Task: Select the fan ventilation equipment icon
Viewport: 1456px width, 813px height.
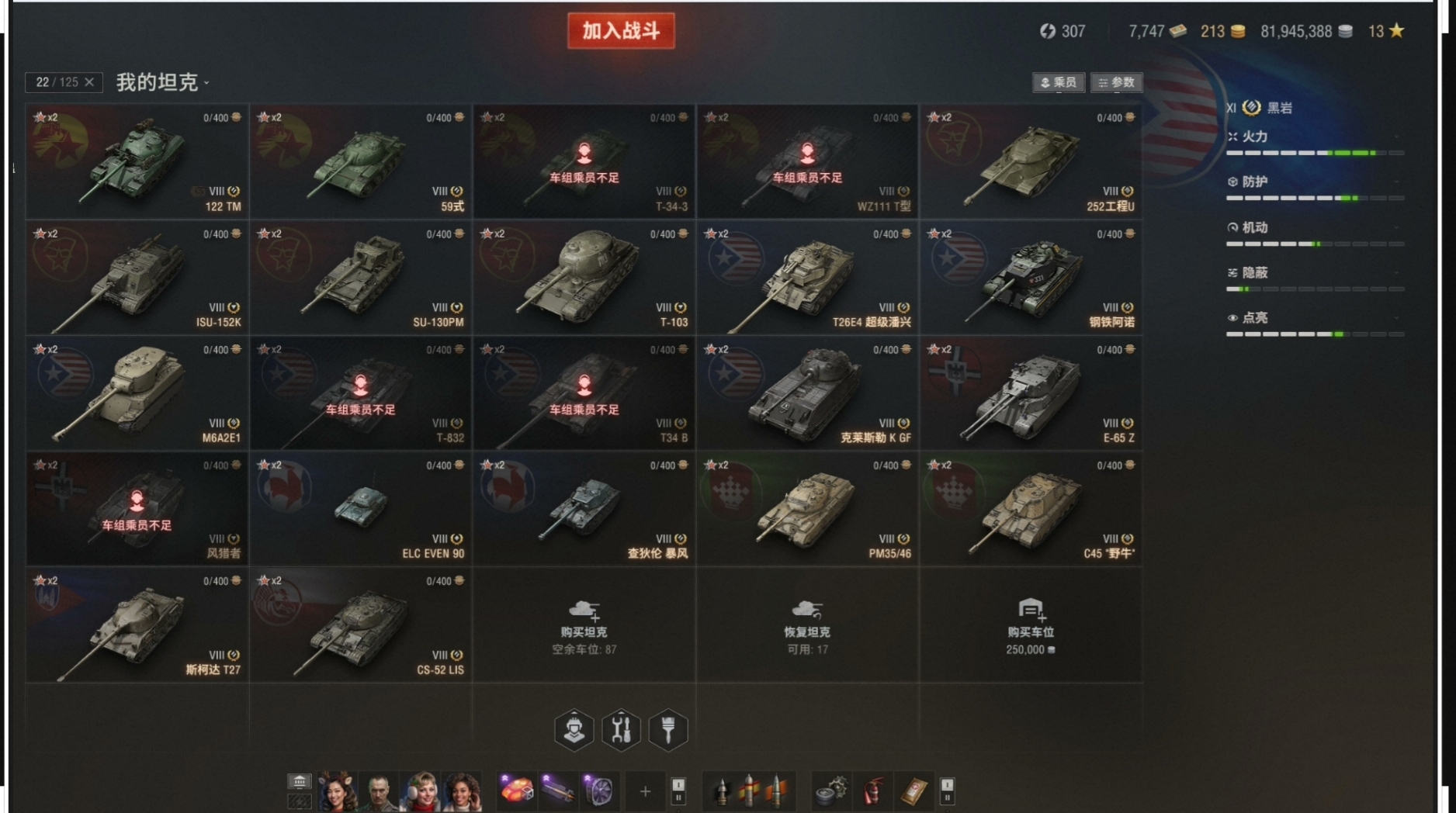Action: 598,791
